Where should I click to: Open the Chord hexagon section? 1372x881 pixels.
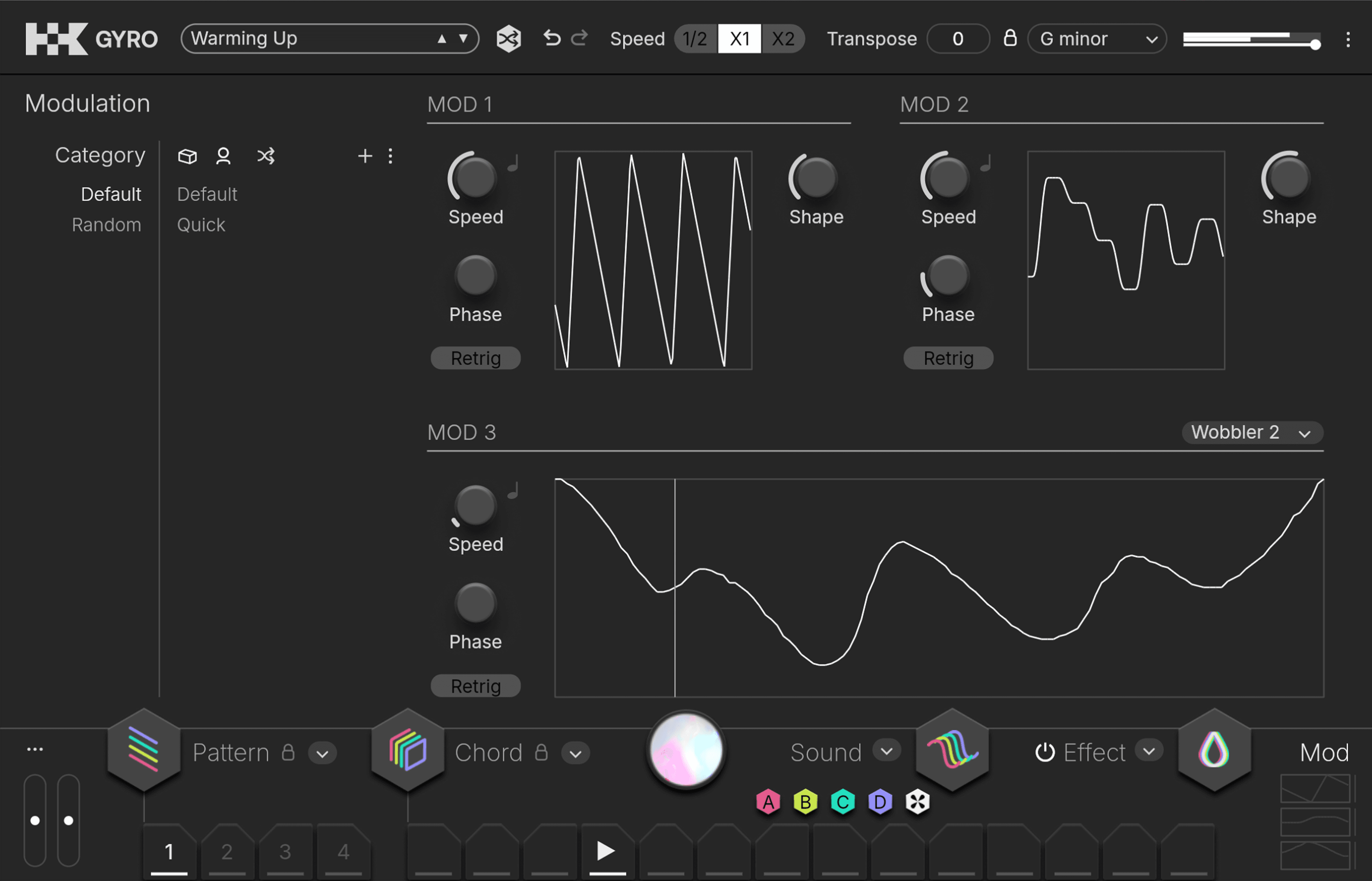click(x=408, y=750)
